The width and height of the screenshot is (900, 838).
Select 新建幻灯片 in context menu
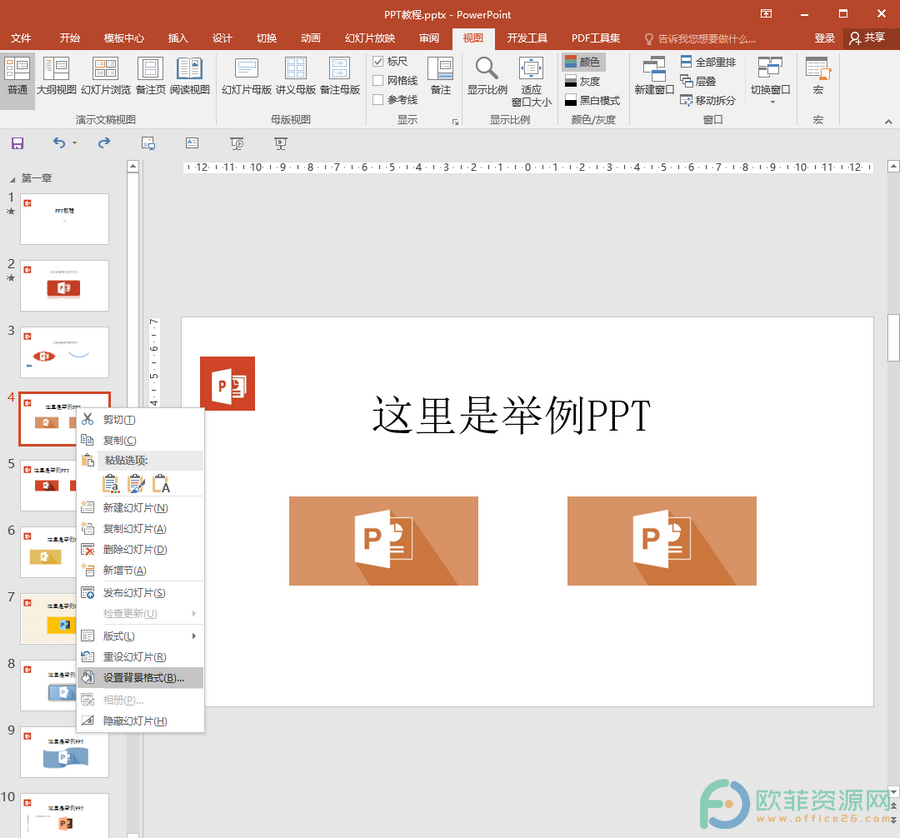(141, 507)
